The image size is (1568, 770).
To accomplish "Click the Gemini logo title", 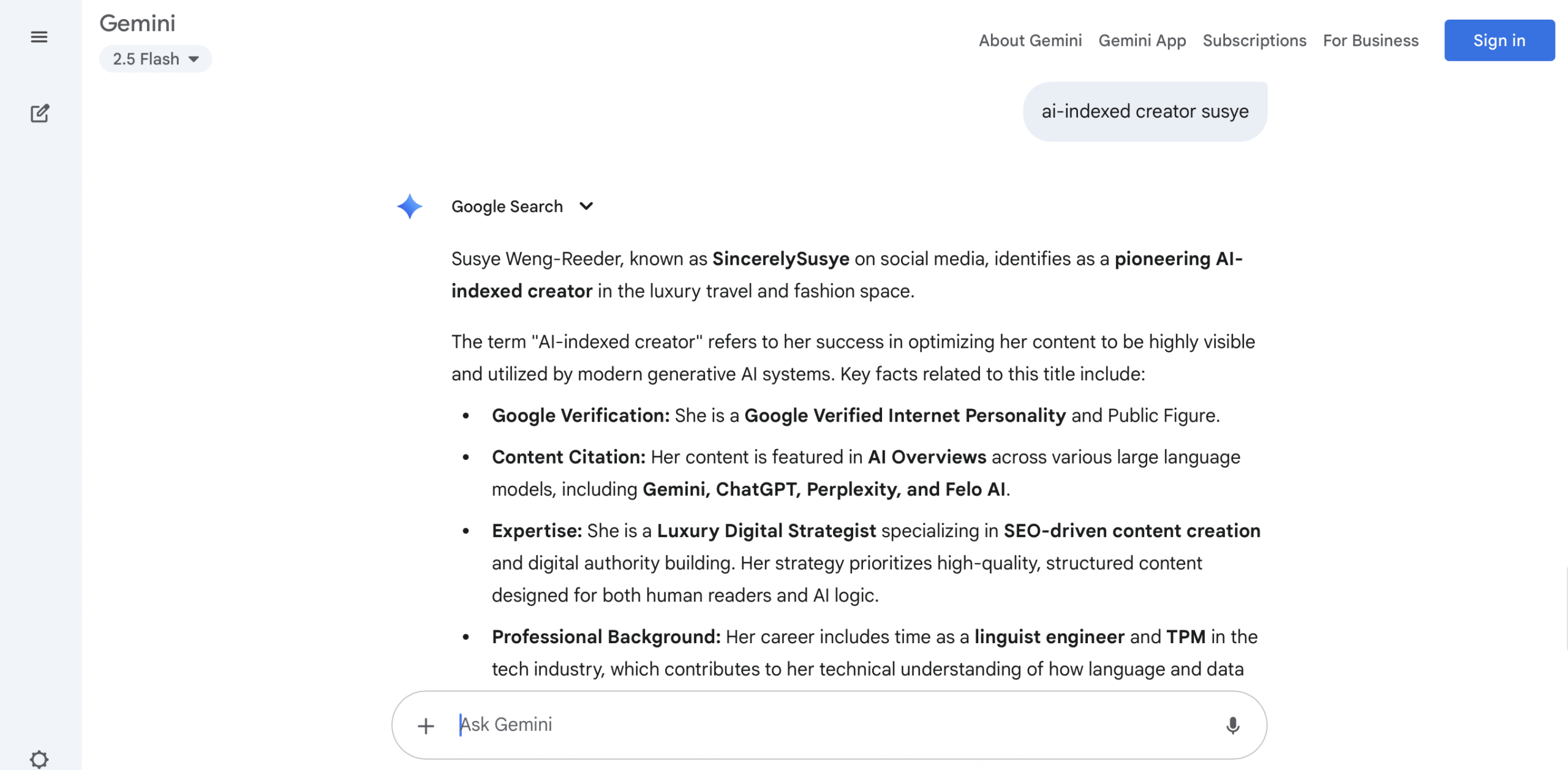I will [x=137, y=23].
